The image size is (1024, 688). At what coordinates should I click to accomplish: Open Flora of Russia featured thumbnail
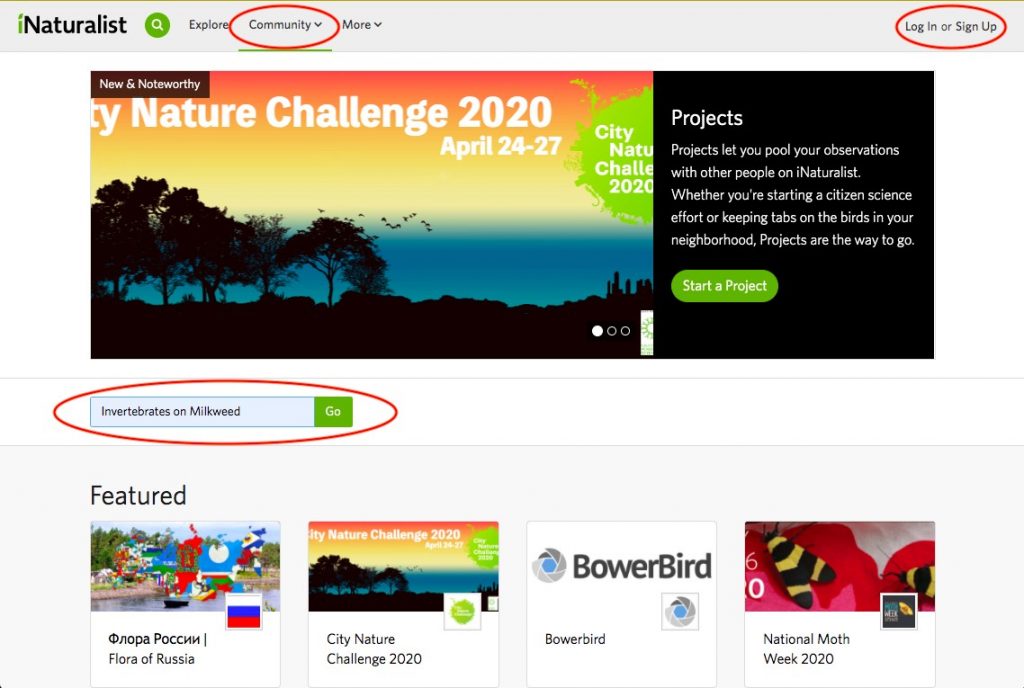click(x=185, y=567)
